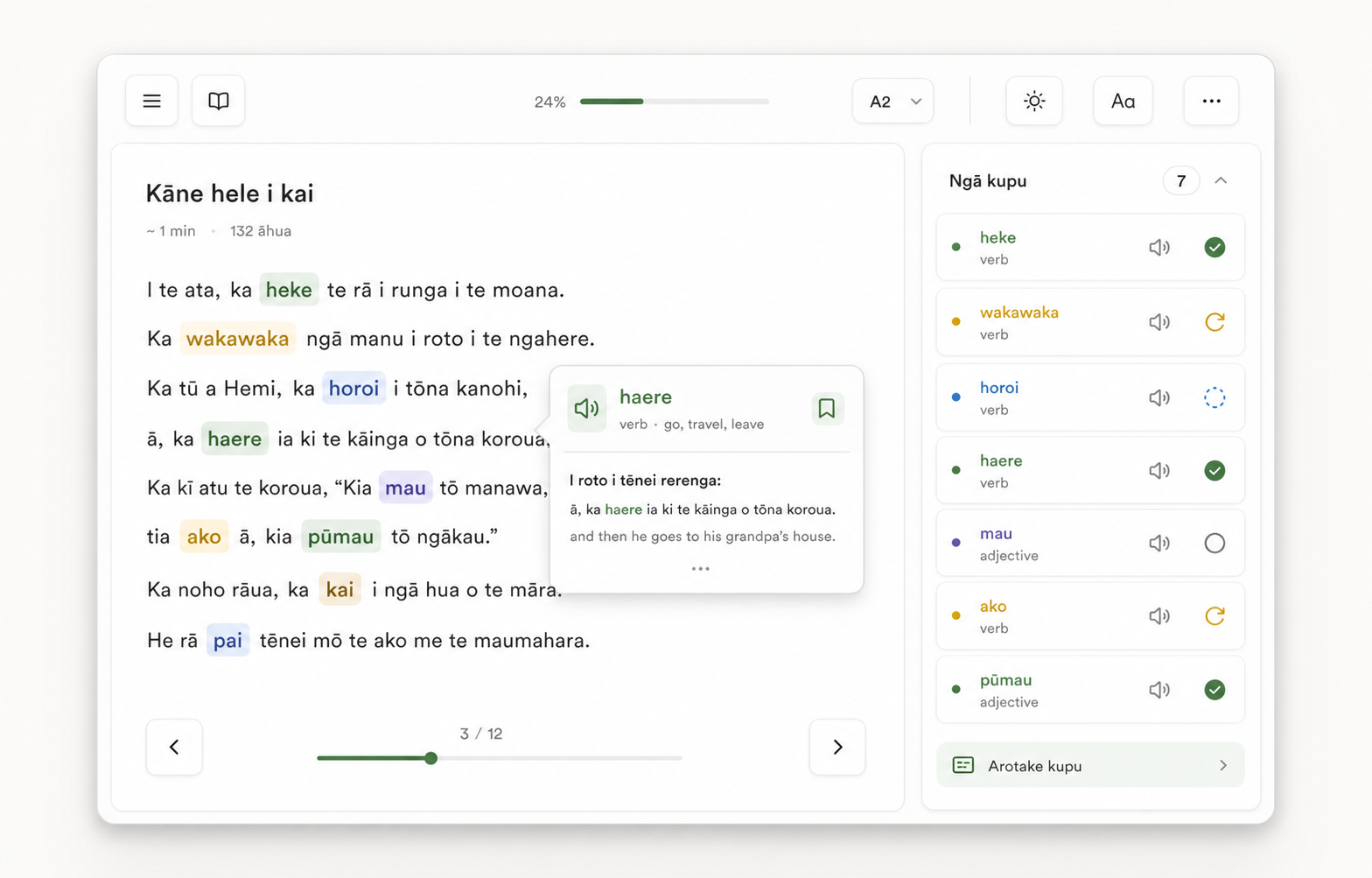1372x878 pixels.
Task: Play audio for mau in word list
Action: click(x=1159, y=544)
